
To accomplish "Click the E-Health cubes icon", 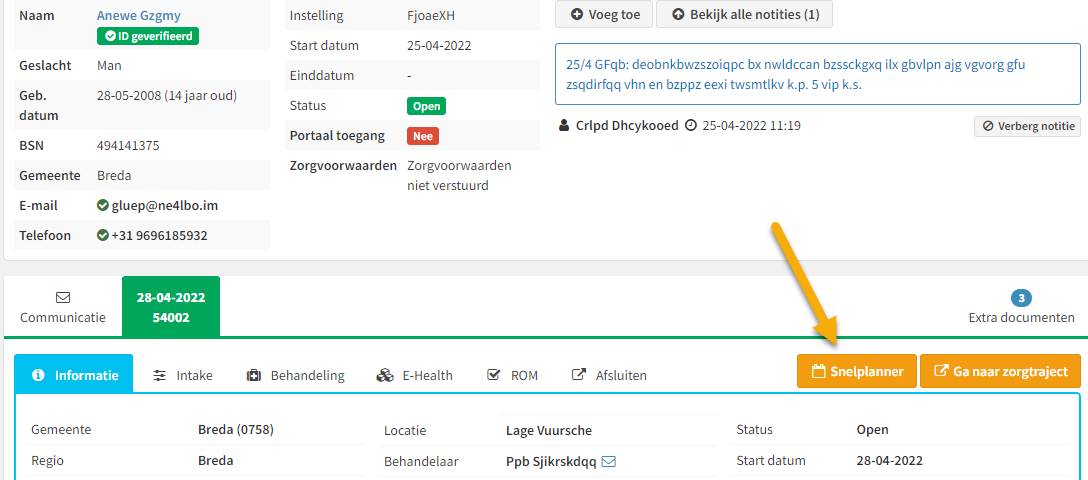I will pos(384,375).
